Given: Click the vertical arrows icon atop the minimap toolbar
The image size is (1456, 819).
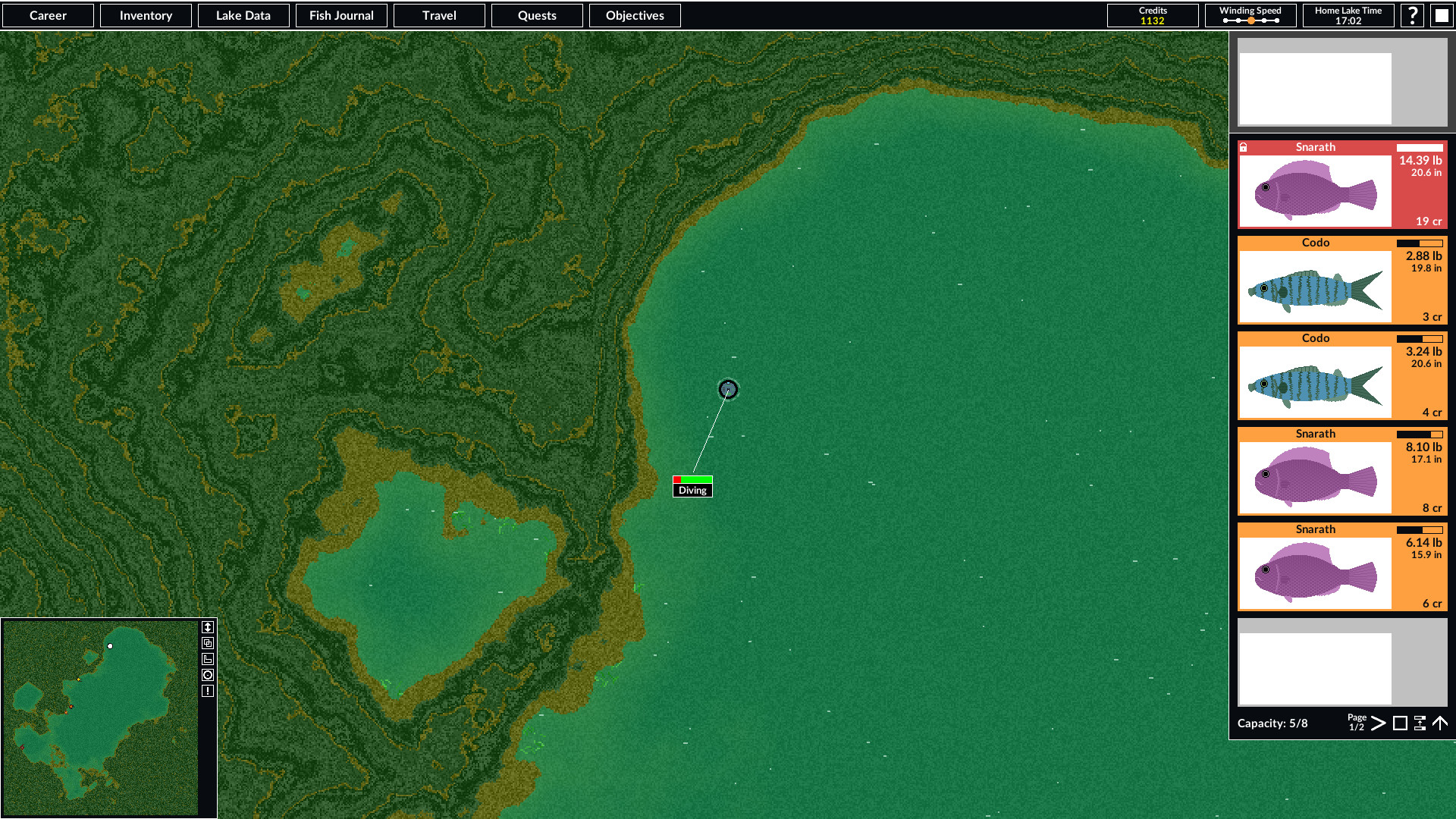Looking at the screenshot, I should click(207, 626).
